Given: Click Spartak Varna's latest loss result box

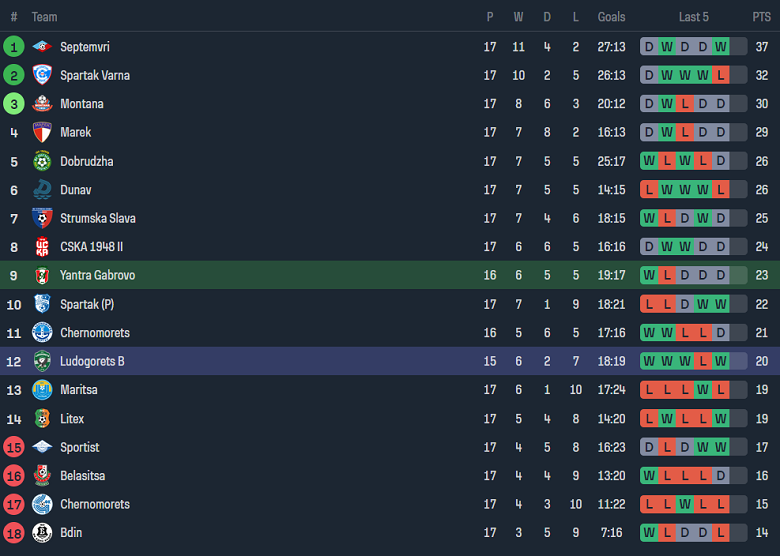Looking at the screenshot, I should [x=721, y=75].
